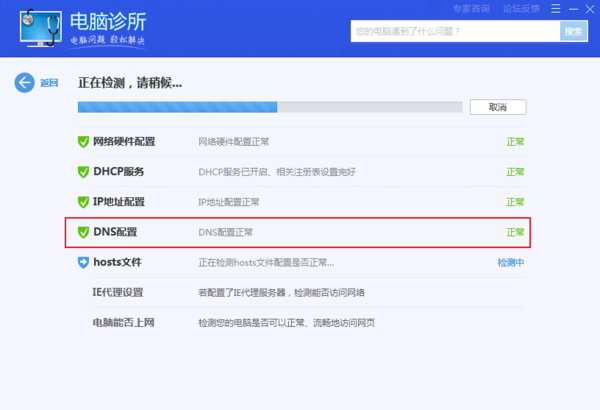Click the 正常 status on DNS配置 row
This screenshot has width=600, height=410.
point(515,232)
